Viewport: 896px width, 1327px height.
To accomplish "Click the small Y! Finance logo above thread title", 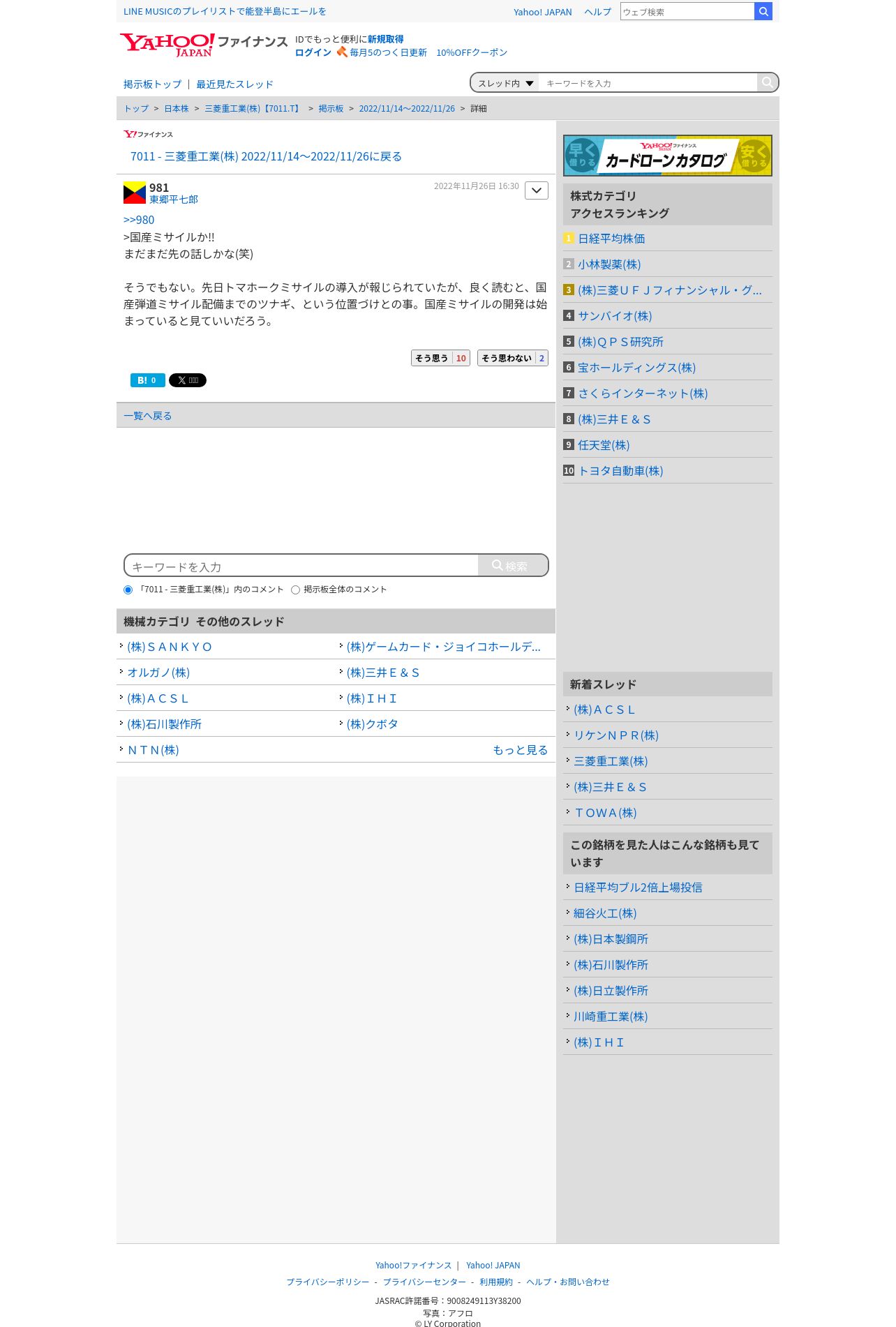I will pyautogui.click(x=148, y=134).
